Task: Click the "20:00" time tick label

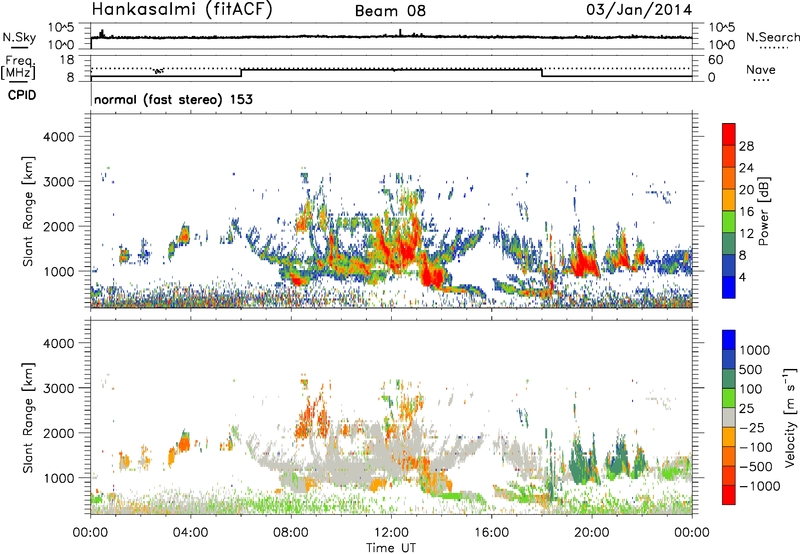Action: coord(592,533)
